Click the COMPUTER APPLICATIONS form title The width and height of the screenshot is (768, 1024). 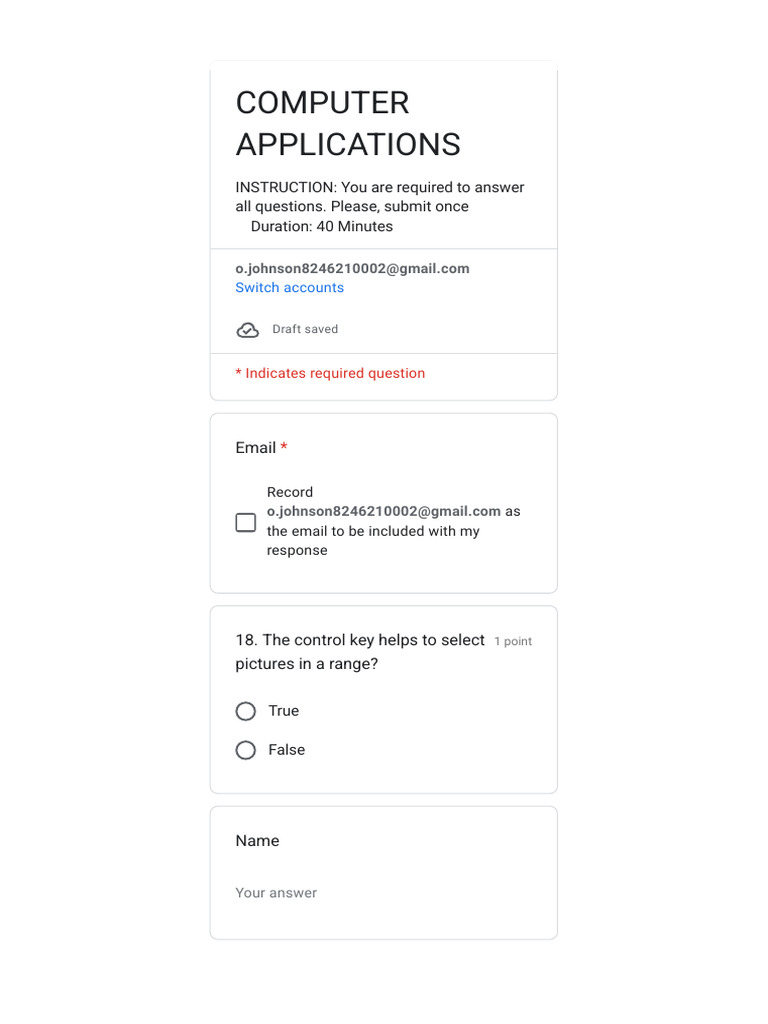(348, 123)
